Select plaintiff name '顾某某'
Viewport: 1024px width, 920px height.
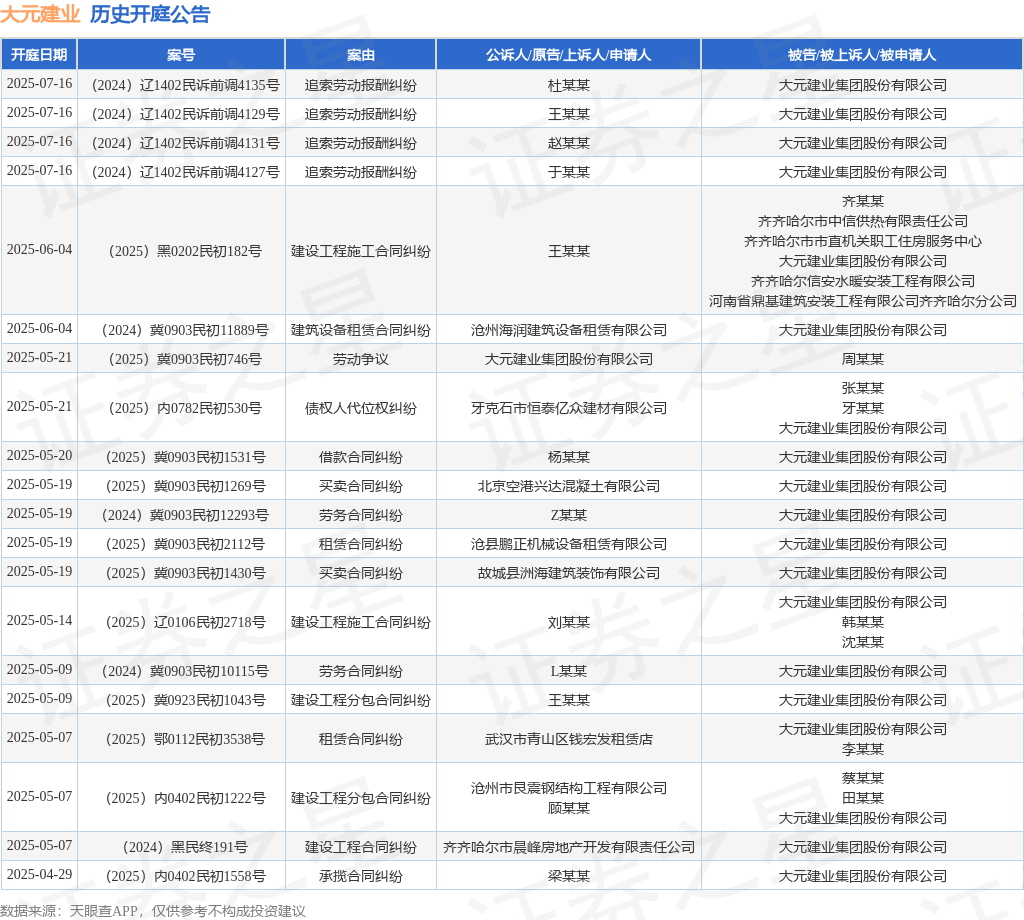[x=569, y=808]
